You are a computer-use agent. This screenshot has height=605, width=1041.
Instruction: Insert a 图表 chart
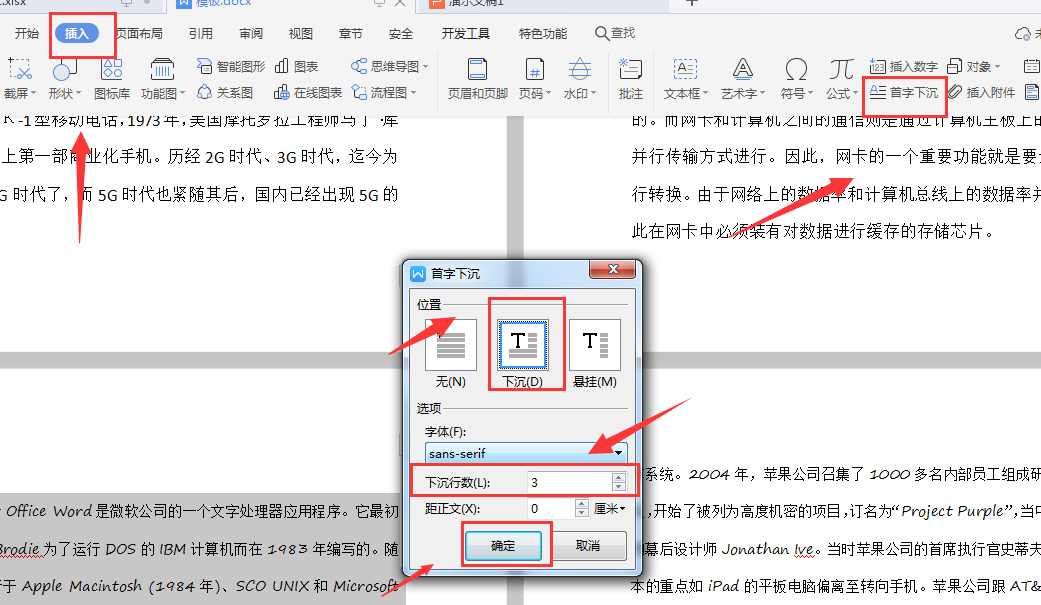pyautogui.click(x=297, y=66)
